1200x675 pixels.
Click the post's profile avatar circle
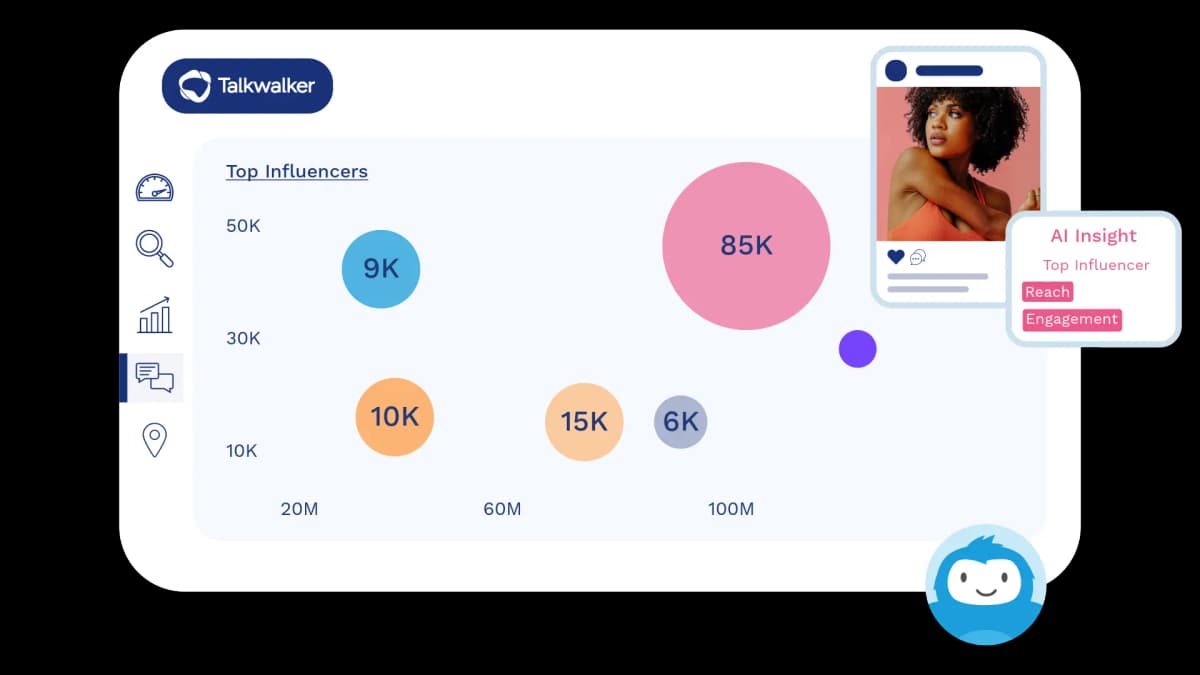[896, 70]
